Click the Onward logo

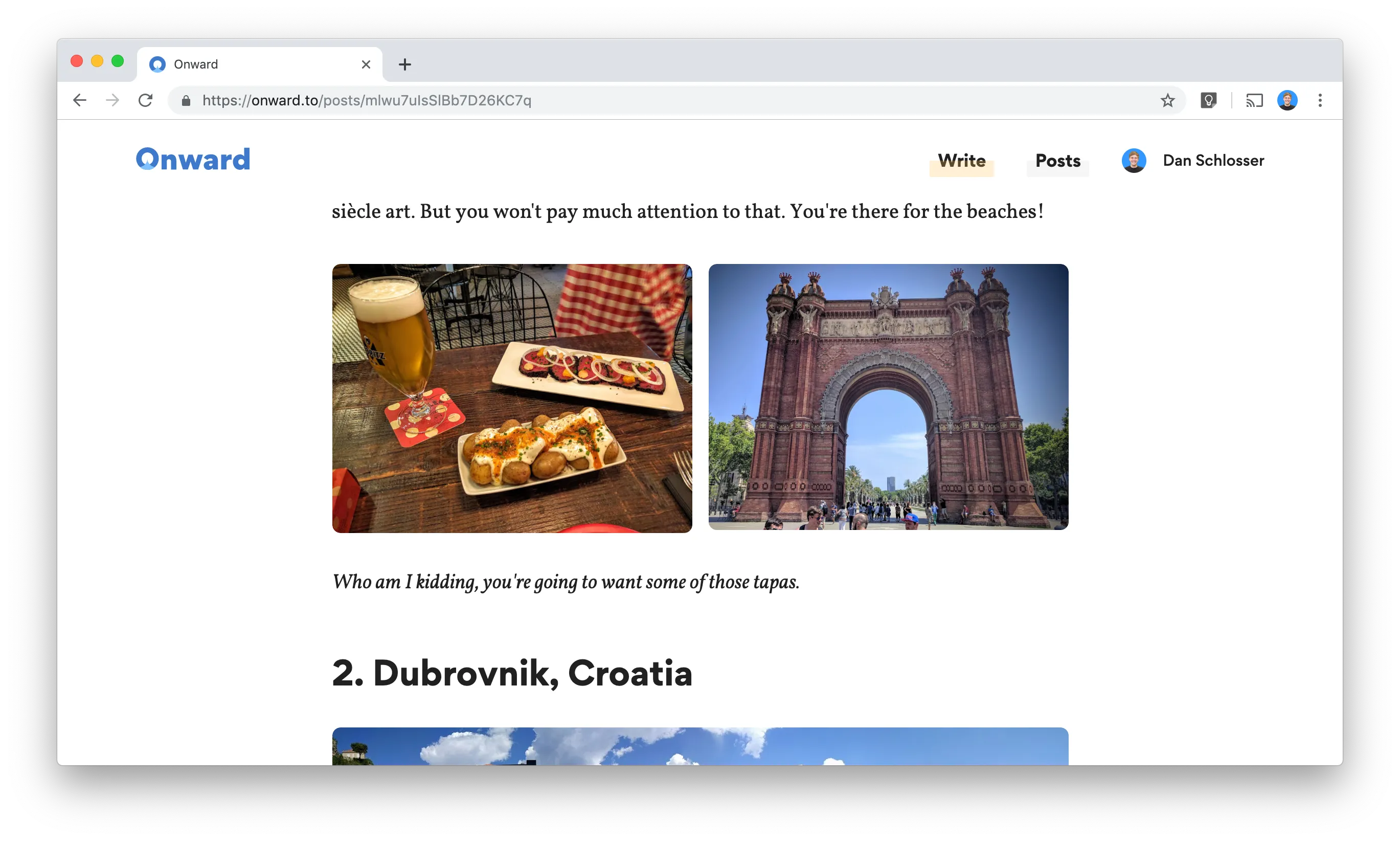click(x=193, y=159)
